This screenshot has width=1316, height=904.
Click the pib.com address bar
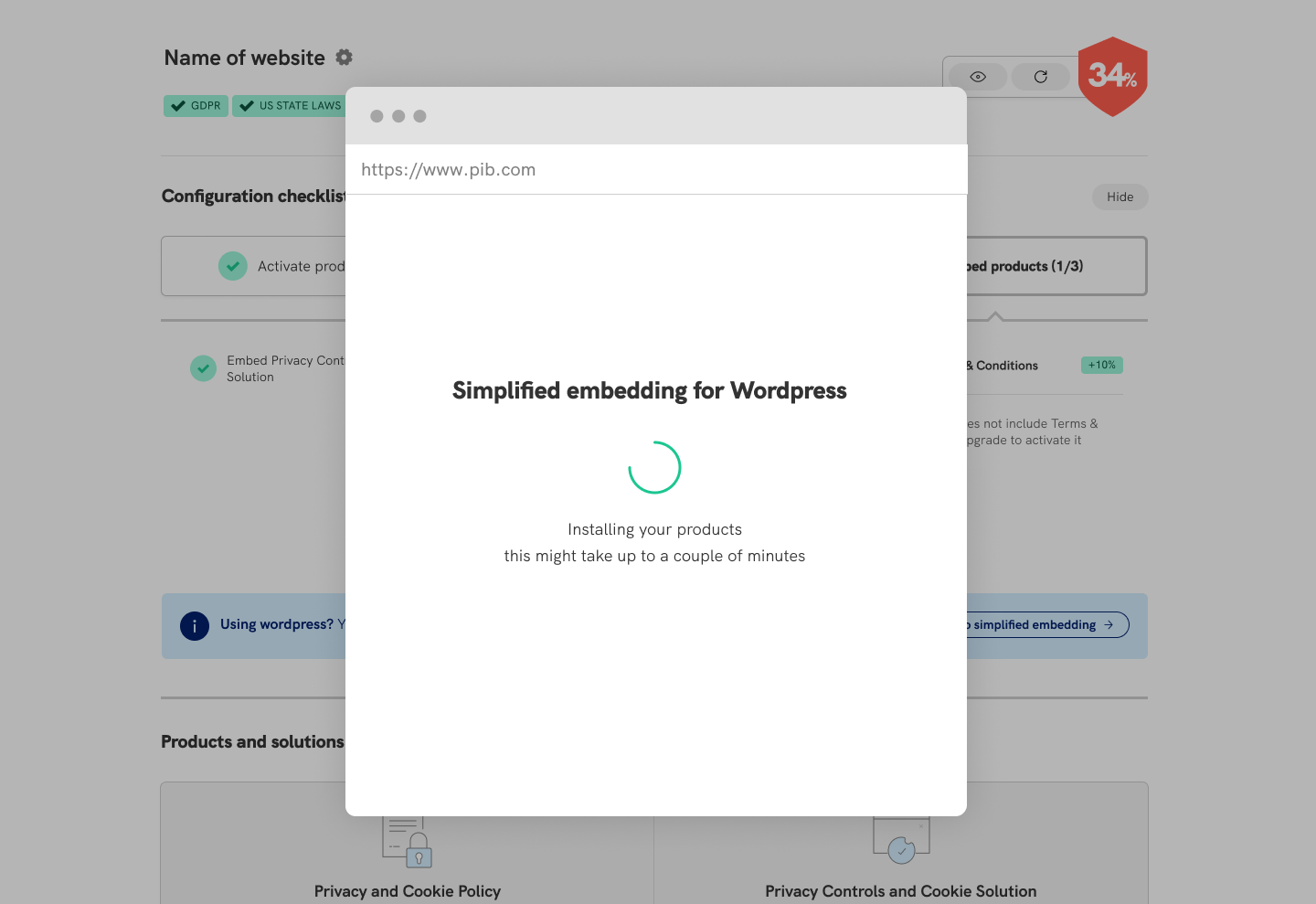[448, 169]
